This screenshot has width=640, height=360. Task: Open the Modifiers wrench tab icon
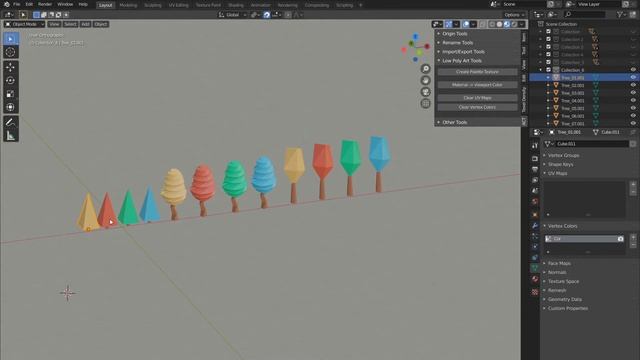click(535, 225)
